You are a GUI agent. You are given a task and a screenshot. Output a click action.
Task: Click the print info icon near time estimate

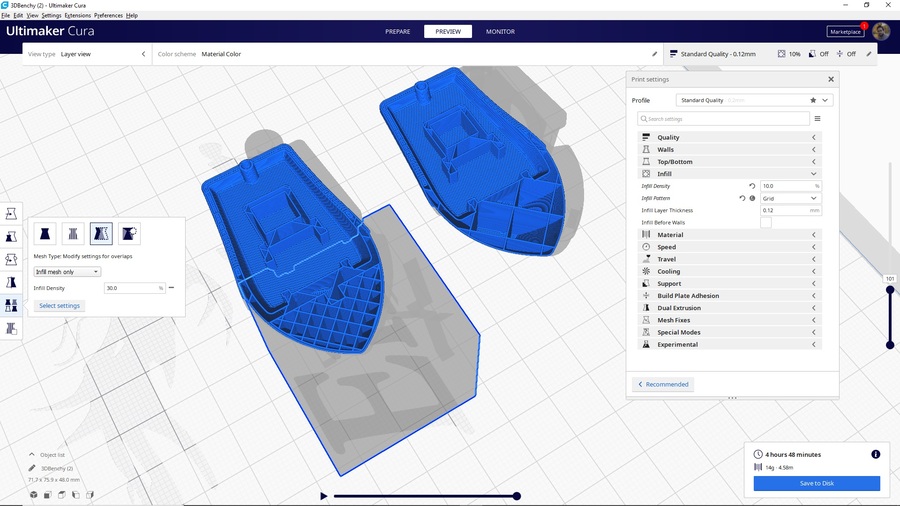(876, 454)
